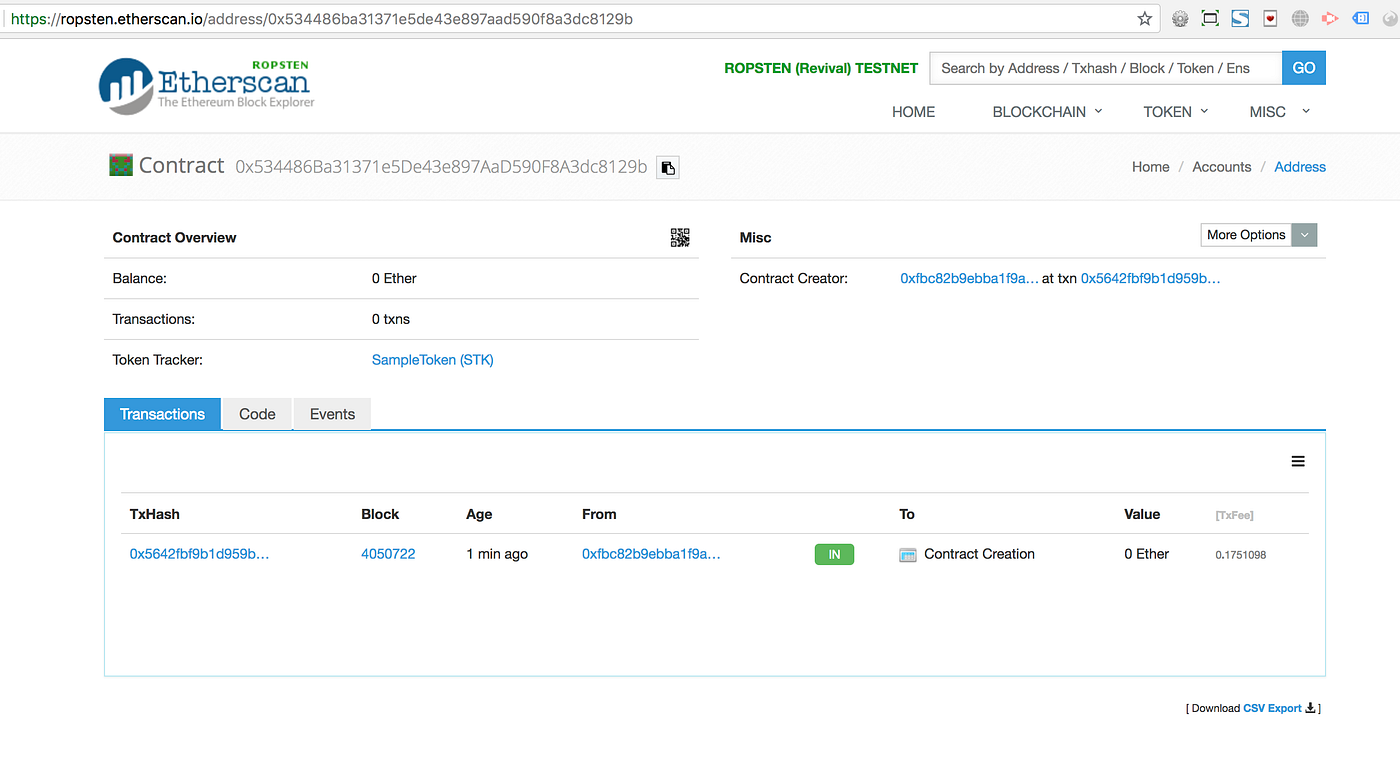Viewport: 1400px width, 769px height.
Task: Open the More Options dropdown
Action: (1259, 235)
